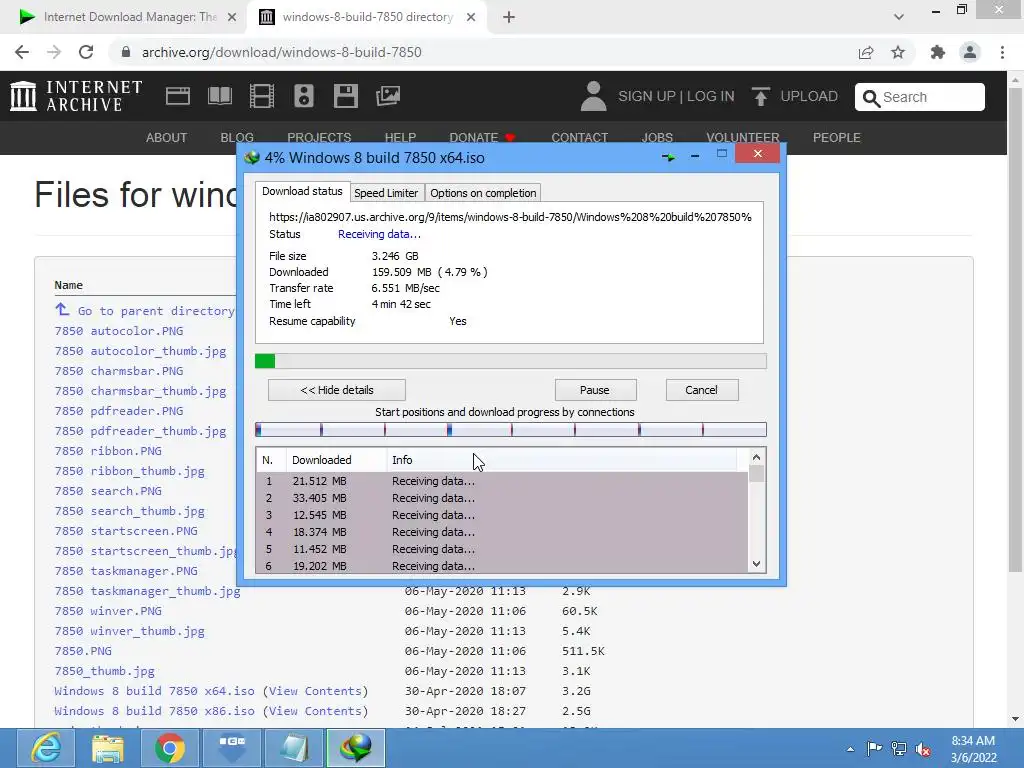Click the connections progress segment bar
1024x768 pixels.
coord(511,429)
